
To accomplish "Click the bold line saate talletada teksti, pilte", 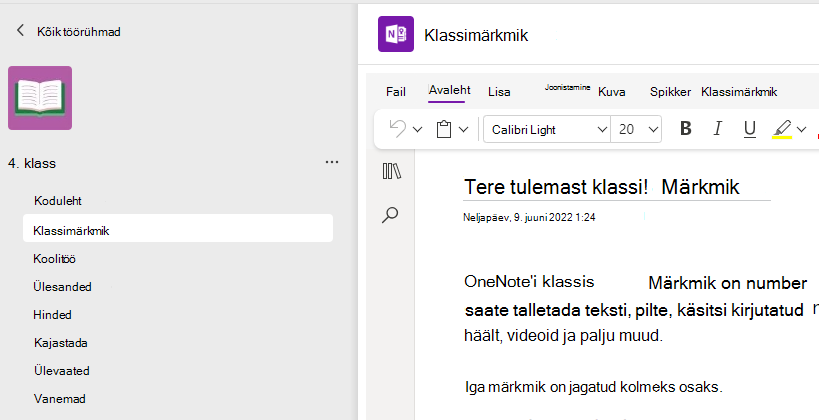I will [x=634, y=310].
